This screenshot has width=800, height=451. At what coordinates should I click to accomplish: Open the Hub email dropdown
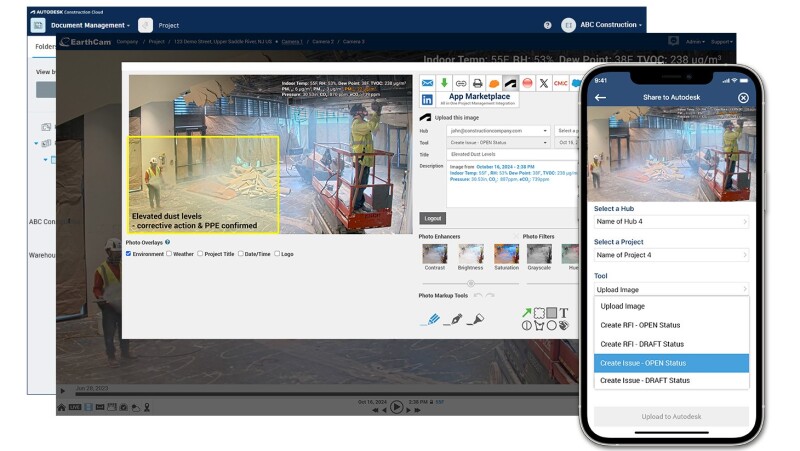[498, 131]
